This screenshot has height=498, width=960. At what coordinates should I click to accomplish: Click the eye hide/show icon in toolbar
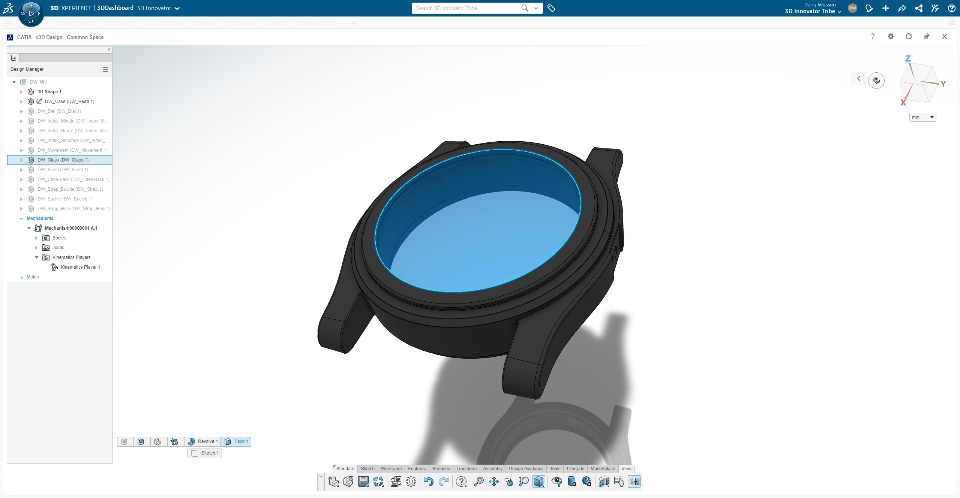pos(557,482)
